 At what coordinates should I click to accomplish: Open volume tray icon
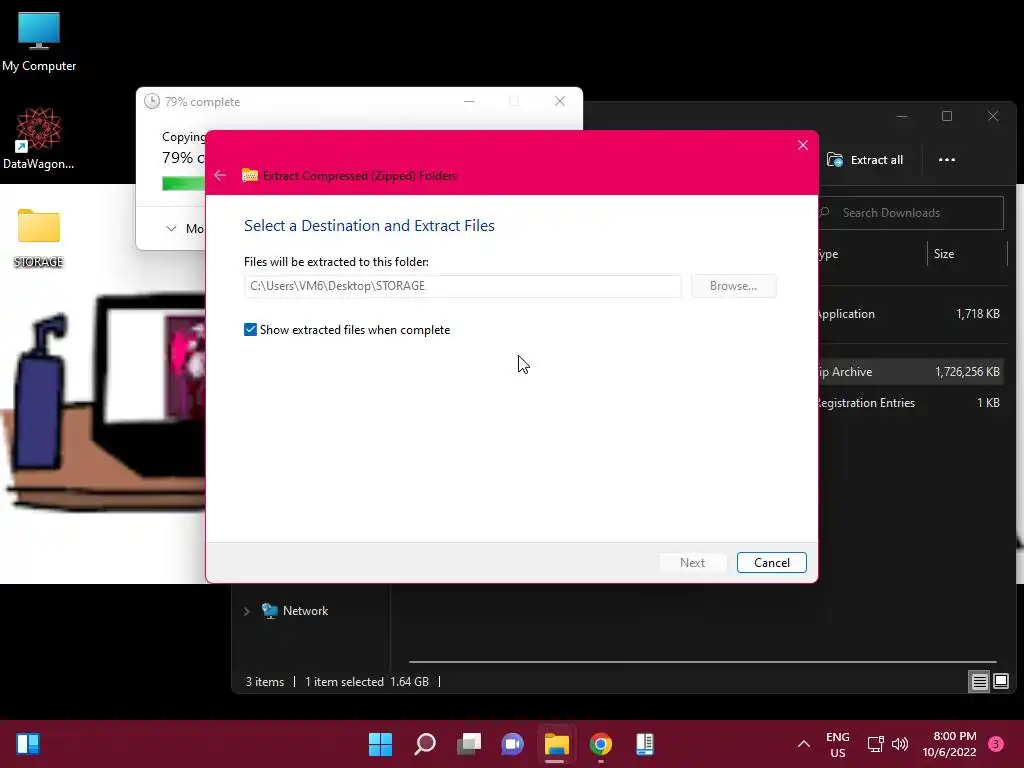pos(900,744)
